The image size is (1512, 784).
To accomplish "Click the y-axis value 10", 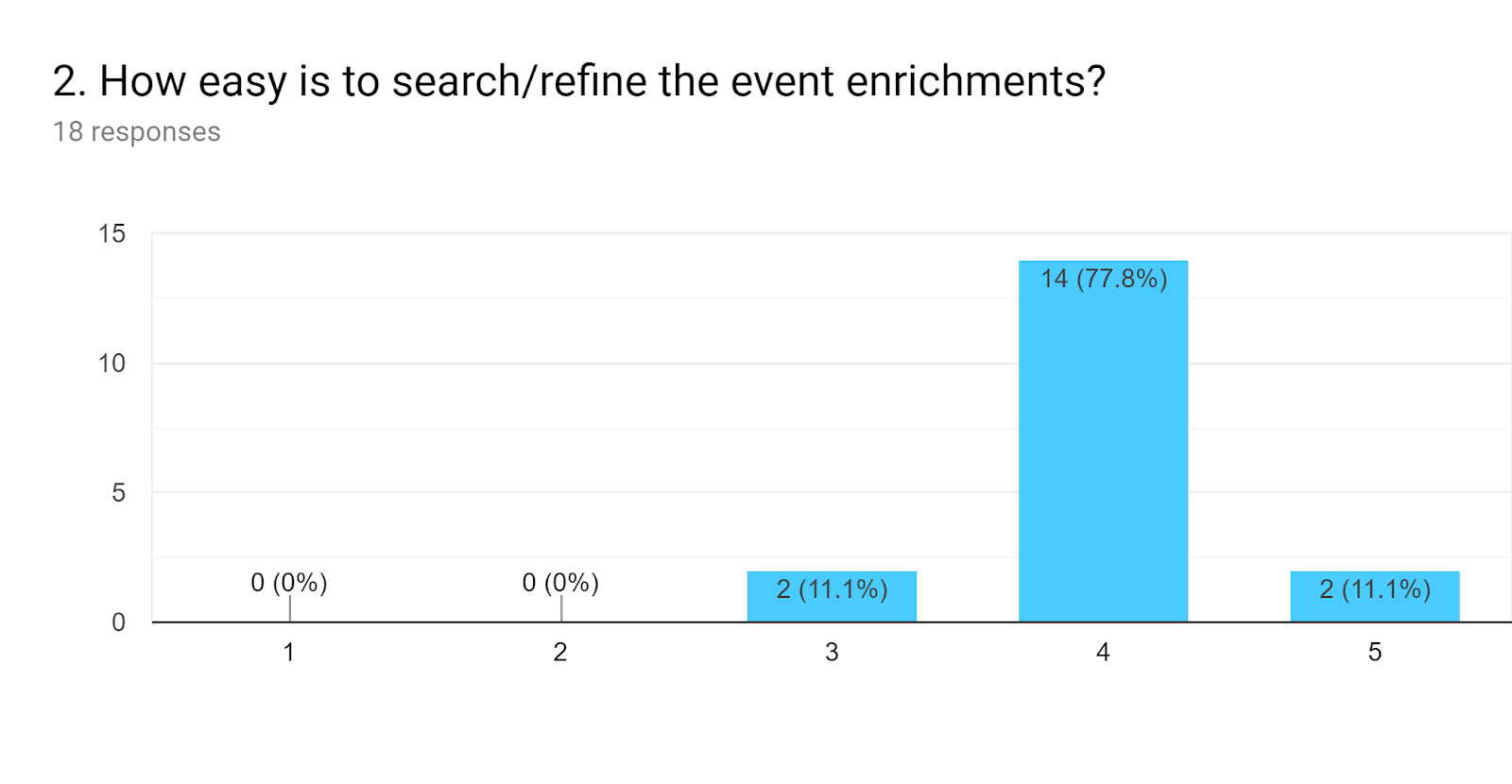I will [x=112, y=364].
